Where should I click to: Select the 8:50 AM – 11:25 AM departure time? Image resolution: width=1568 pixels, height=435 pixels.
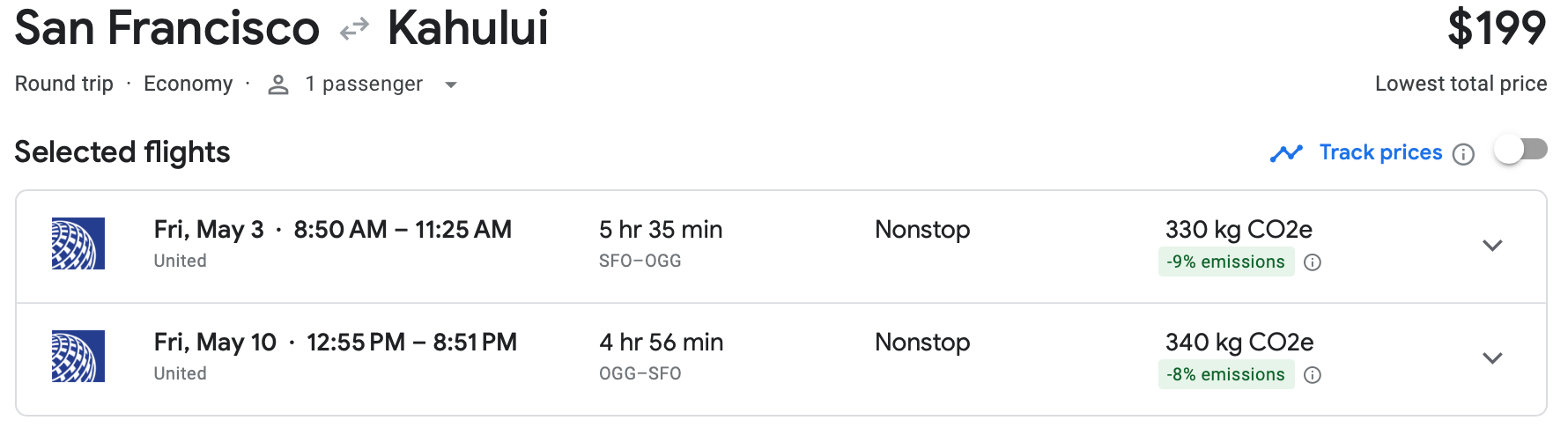pos(403,230)
